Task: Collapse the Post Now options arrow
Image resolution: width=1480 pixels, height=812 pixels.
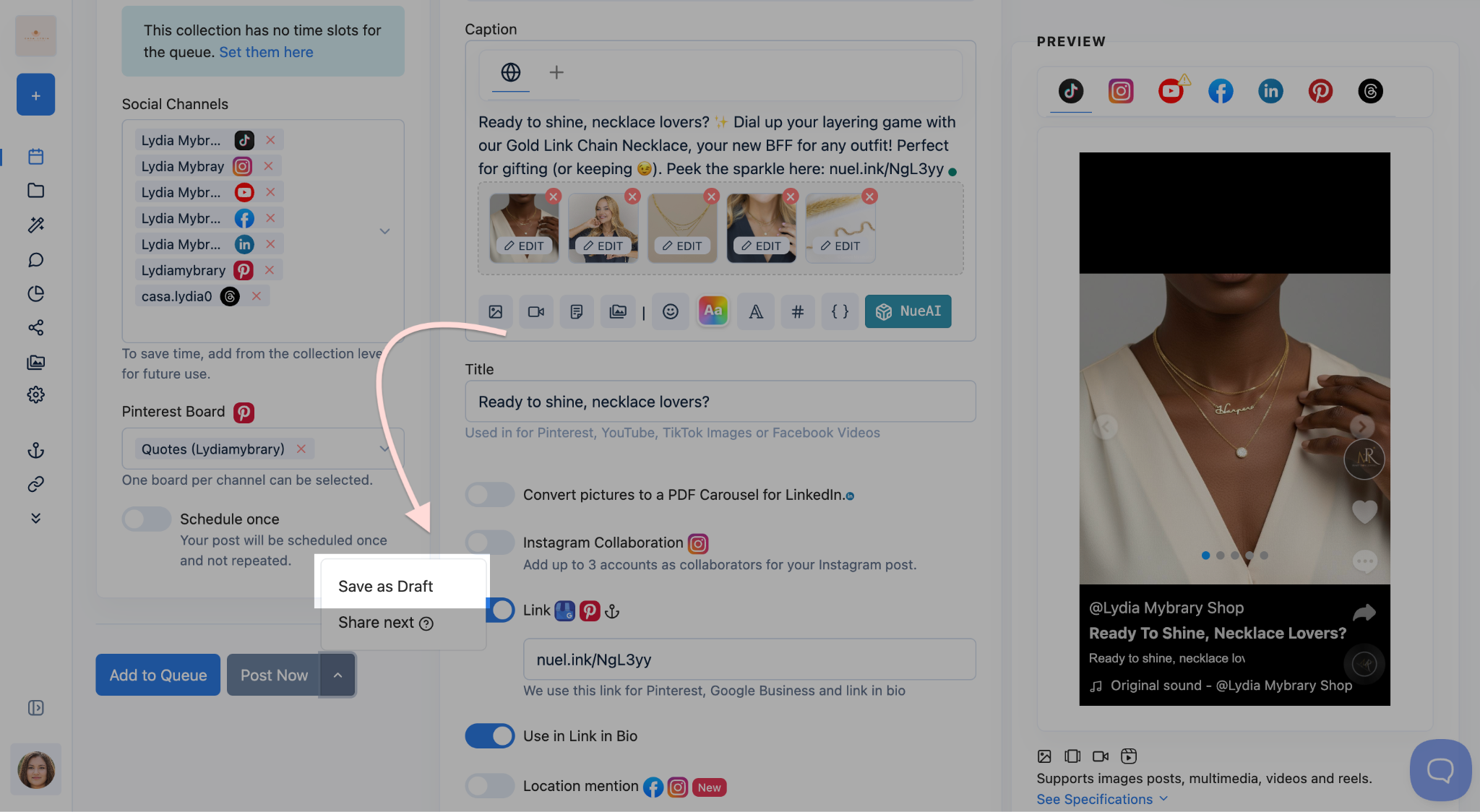Action: pos(337,675)
